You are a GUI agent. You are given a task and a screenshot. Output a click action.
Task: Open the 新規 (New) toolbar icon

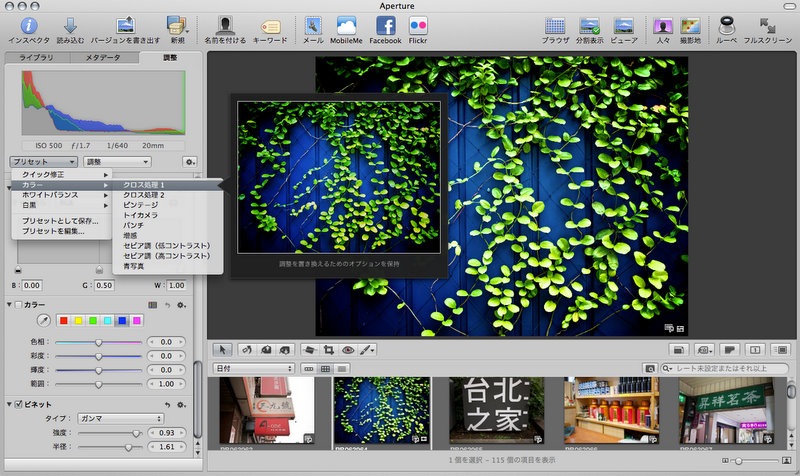[177, 26]
